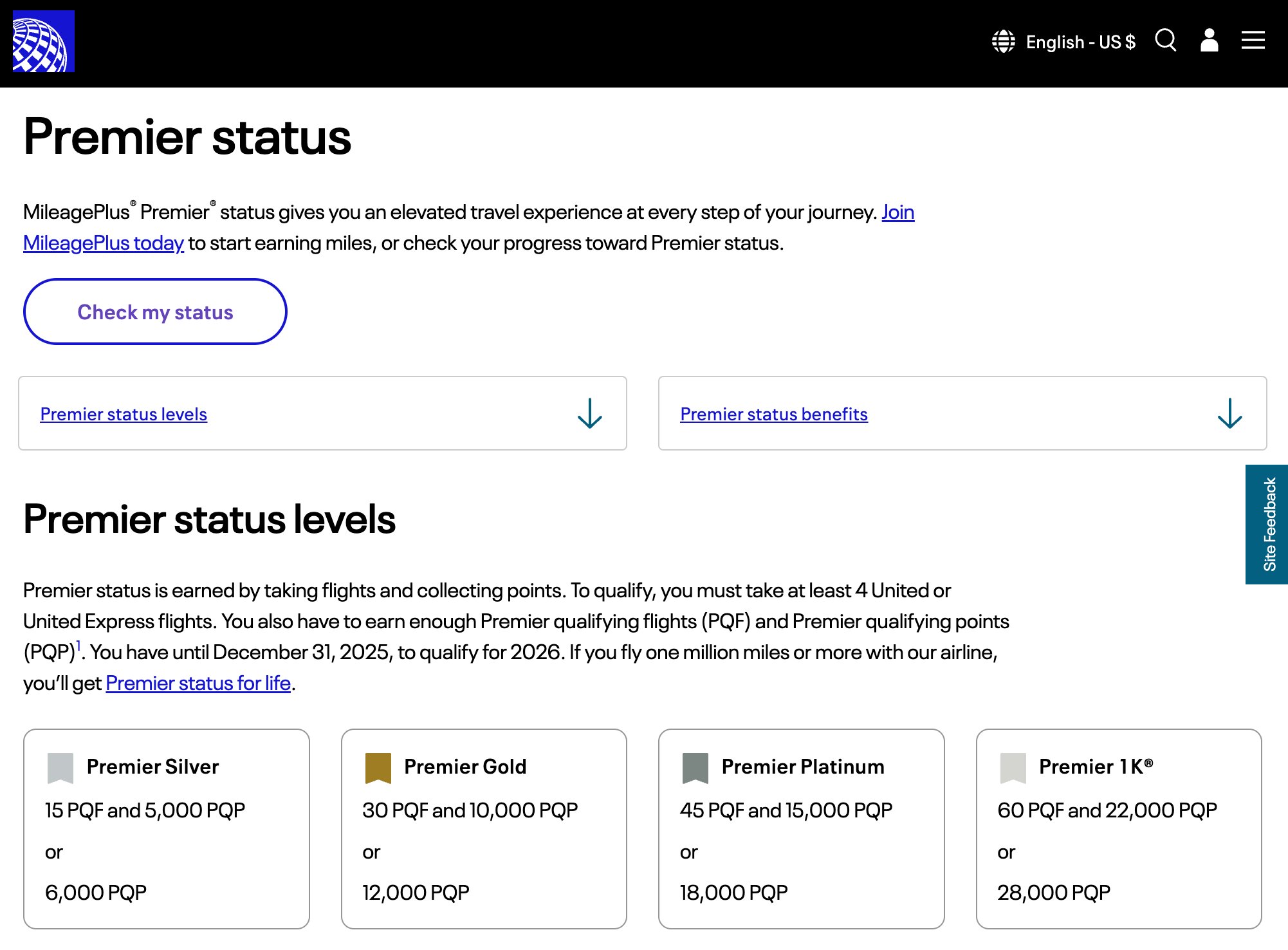Click the Premier Platinum badge icon
This screenshot has width=1288, height=950.
[695, 768]
